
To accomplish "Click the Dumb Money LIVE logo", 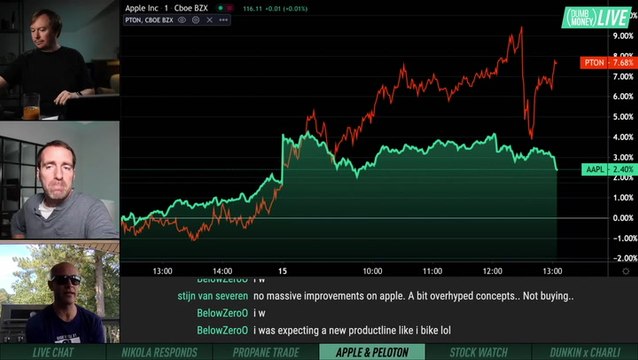I will (x=596, y=17).
